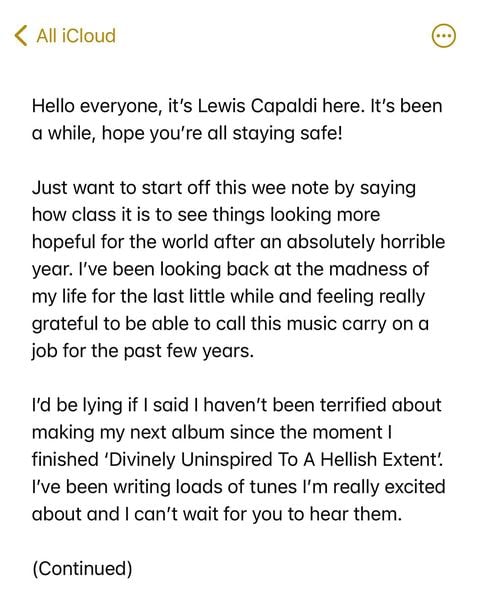This screenshot has height=600, width=480.
Task: Click the line starting 'I'd be lying if'
Action: pos(237,406)
